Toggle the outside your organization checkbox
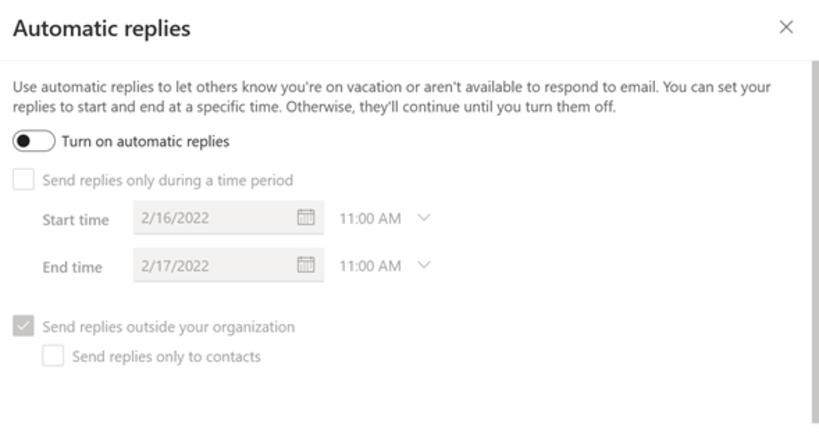 pyautogui.click(x=24, y=327)
